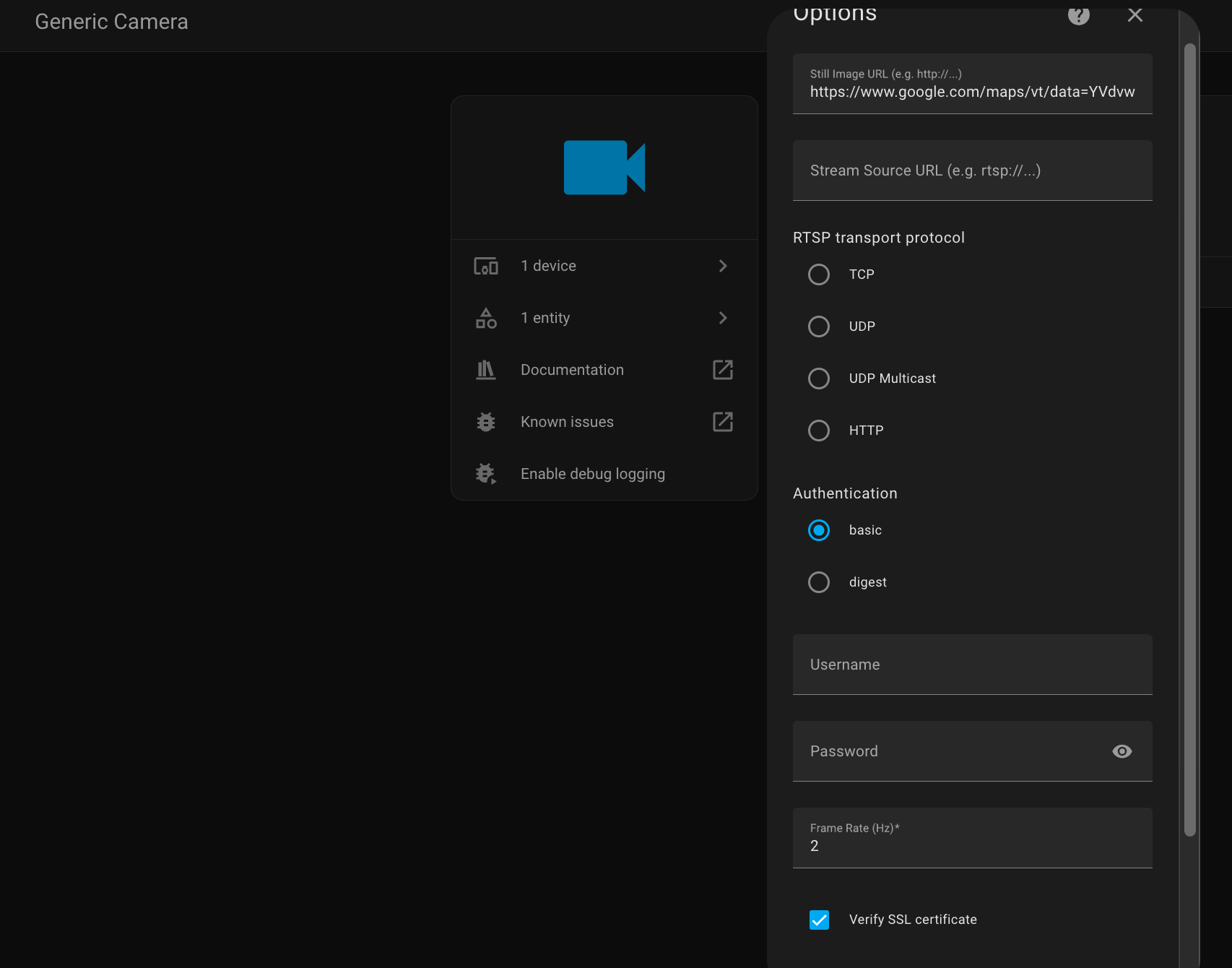The width and height of the screenshot is (1232, 968).
Task: Click the entity hub icon beside '1 entity'
Action: pos(486,318)
